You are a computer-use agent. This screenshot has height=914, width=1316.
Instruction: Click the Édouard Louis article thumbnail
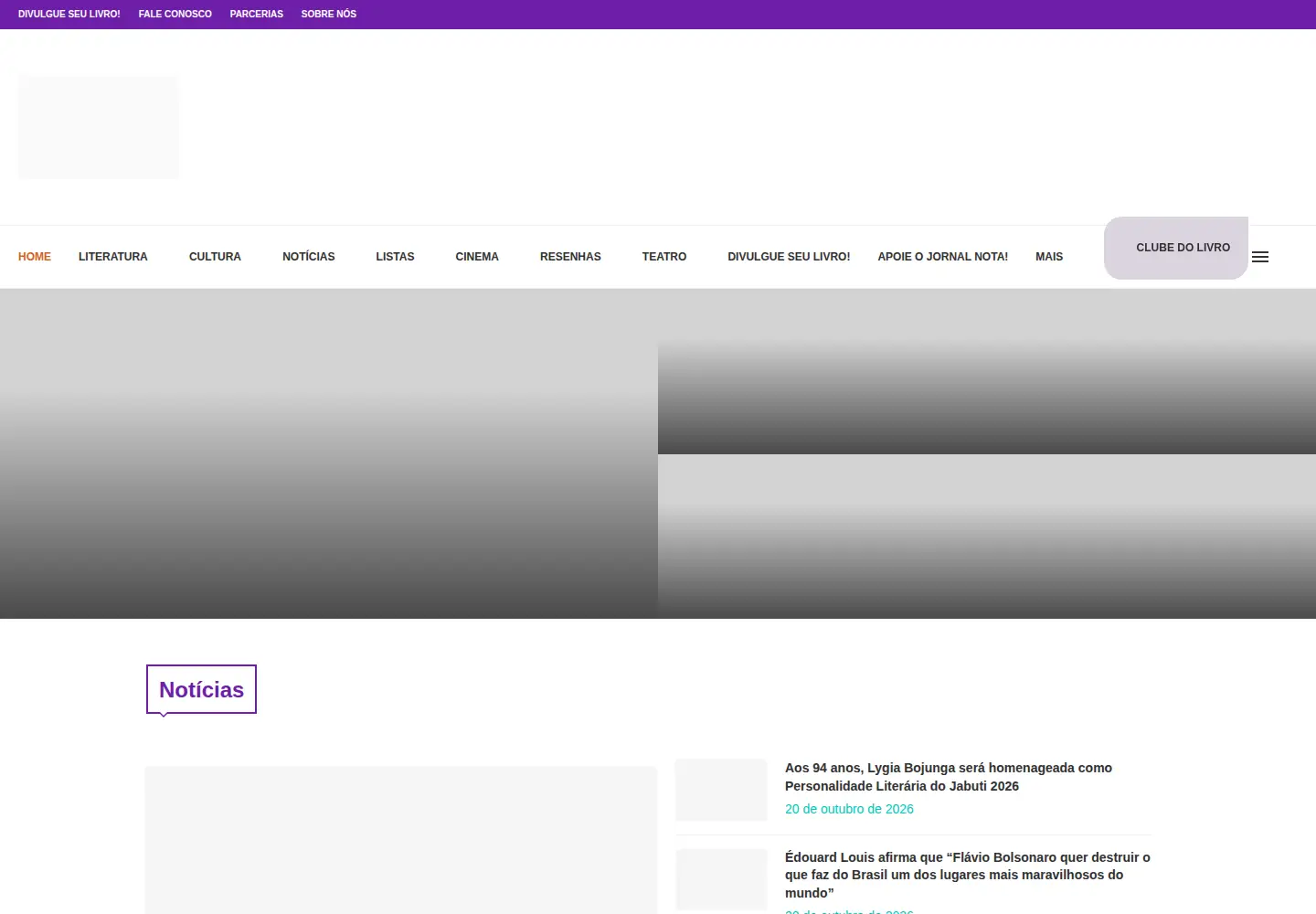(721, 879)
